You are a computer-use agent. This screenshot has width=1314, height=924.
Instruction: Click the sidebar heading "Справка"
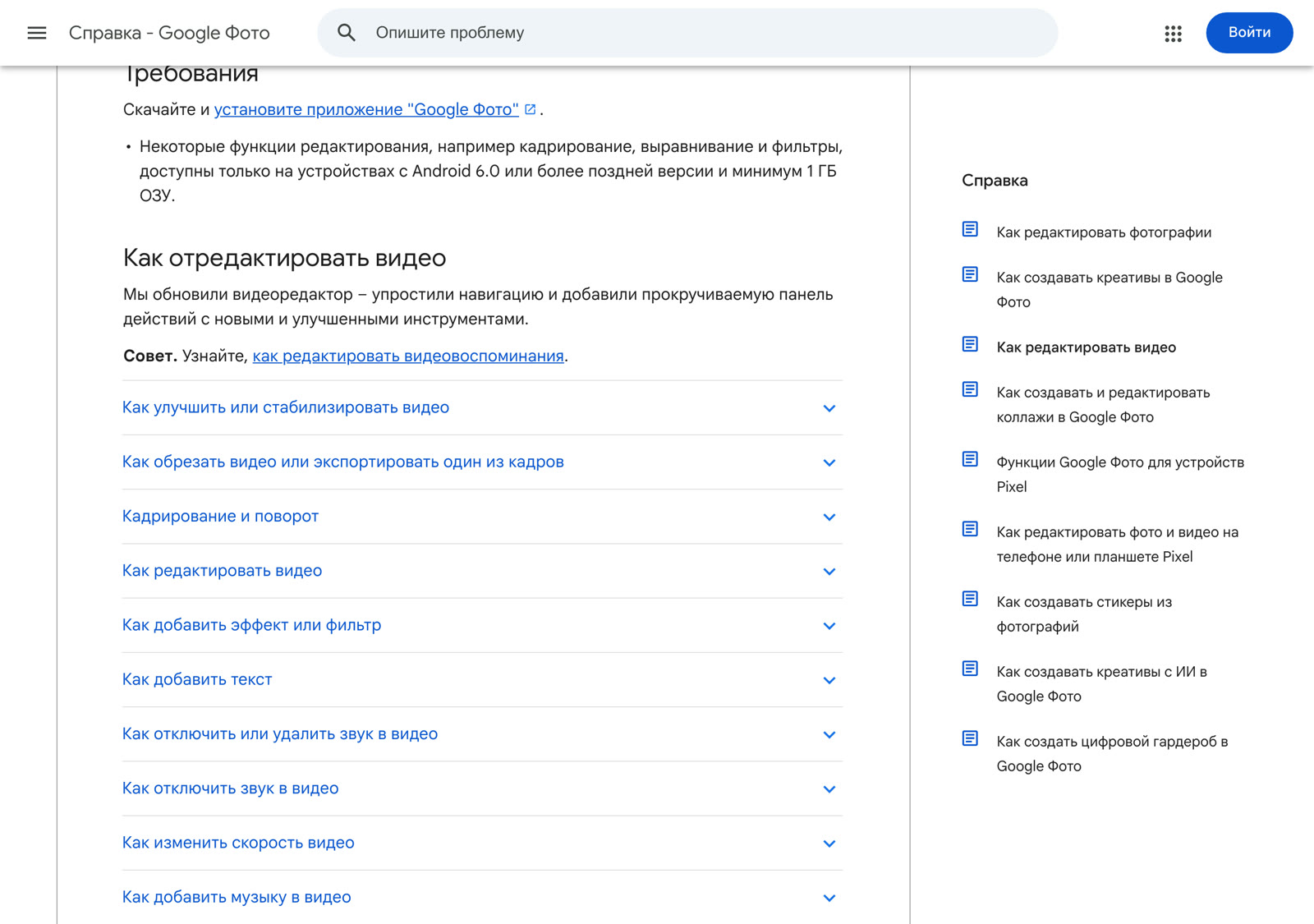pos(995,181)
